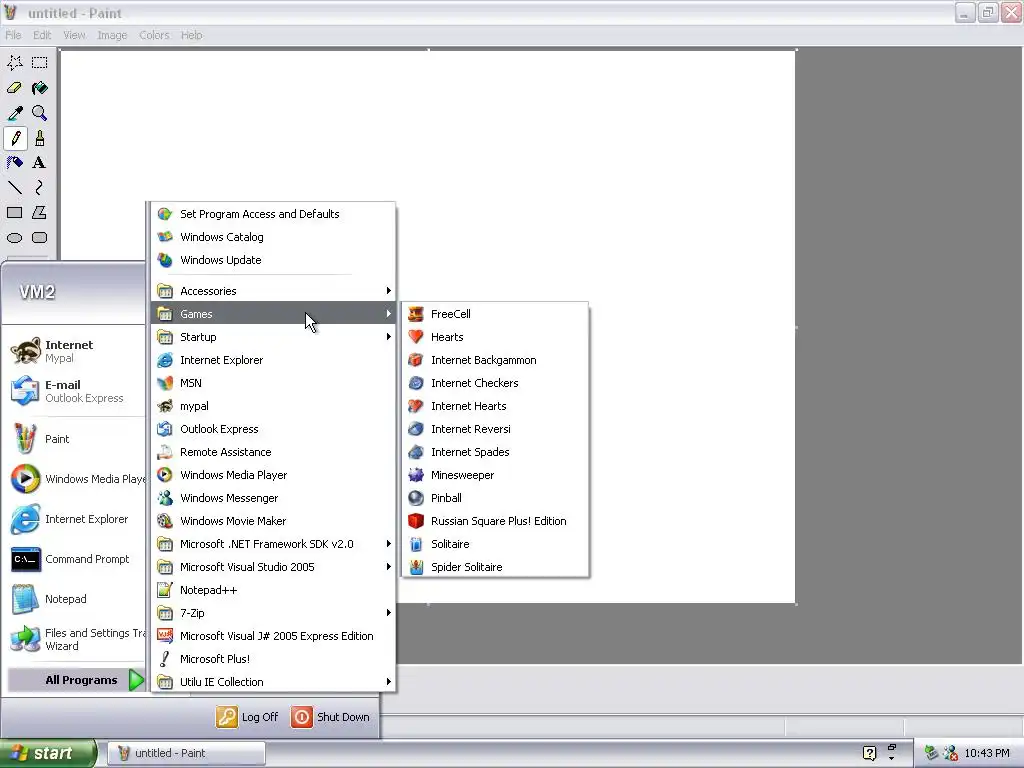Open MSN from All Programs
This screenshot has width=1024, height=768.
pyautogui.click(x=273, y=383)
